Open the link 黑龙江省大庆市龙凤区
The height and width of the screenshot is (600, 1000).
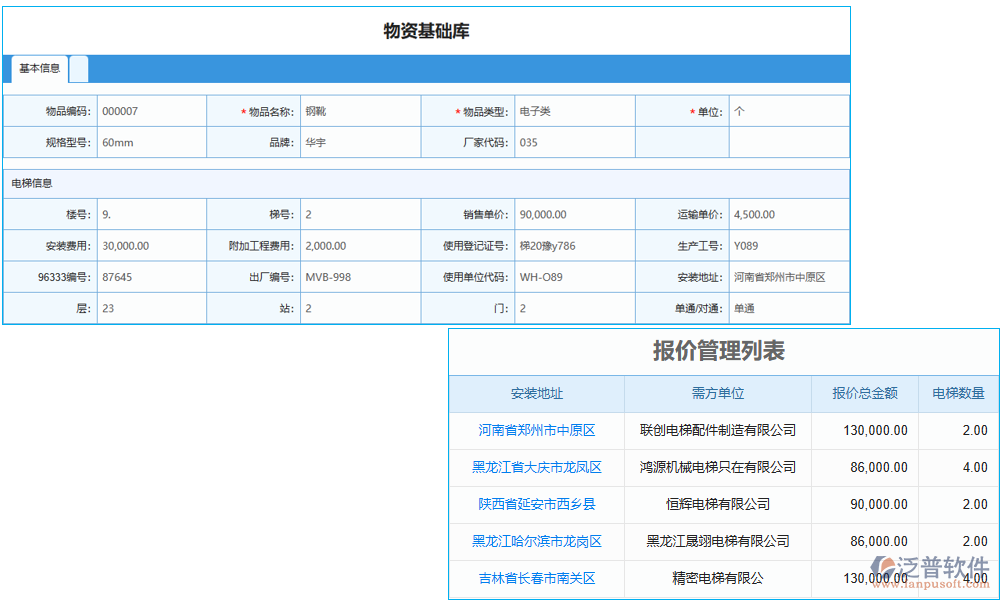(x=537, y=467)
